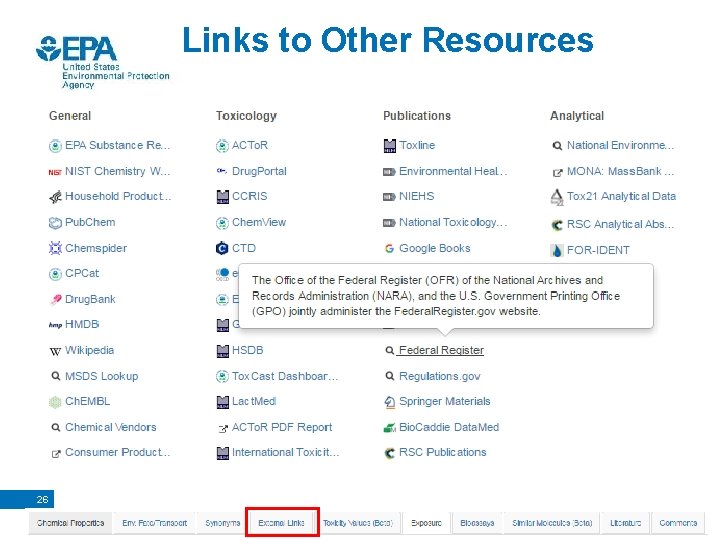Switch to Env. Fate/Transport tab
720x540 pixels.
pos(154,523)
